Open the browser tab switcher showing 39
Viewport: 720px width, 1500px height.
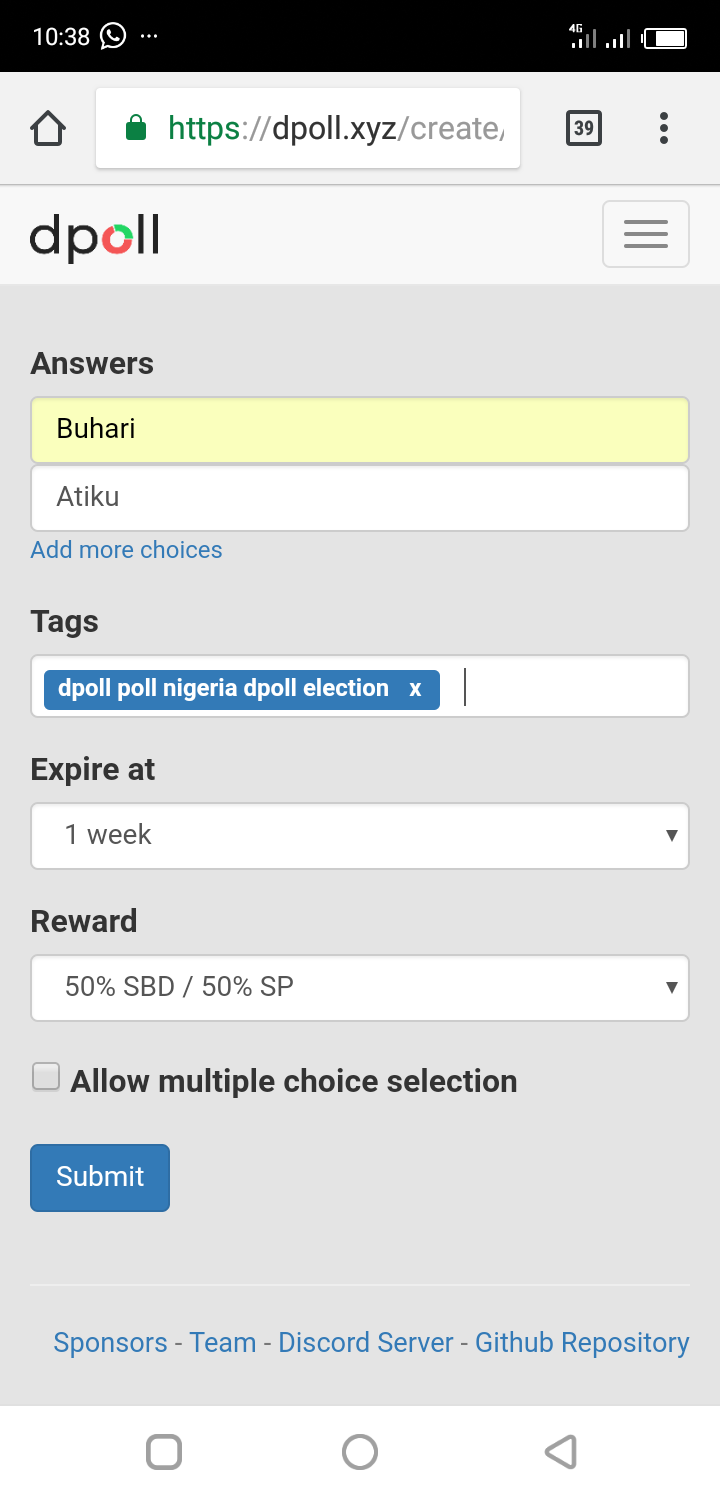point(584,128)
